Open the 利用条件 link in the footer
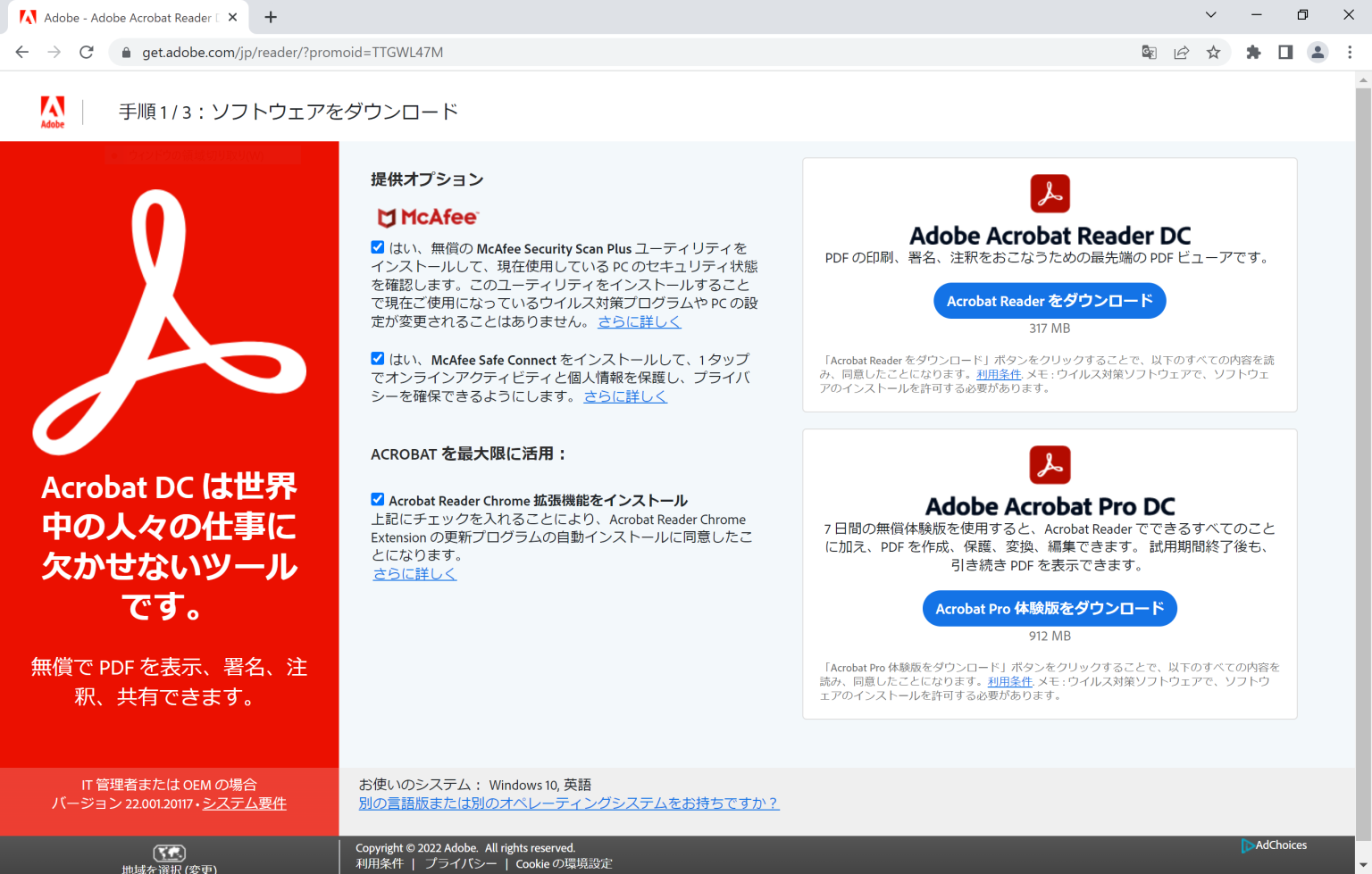Viewport: 1372px width, 874px height. pos(381,863)
